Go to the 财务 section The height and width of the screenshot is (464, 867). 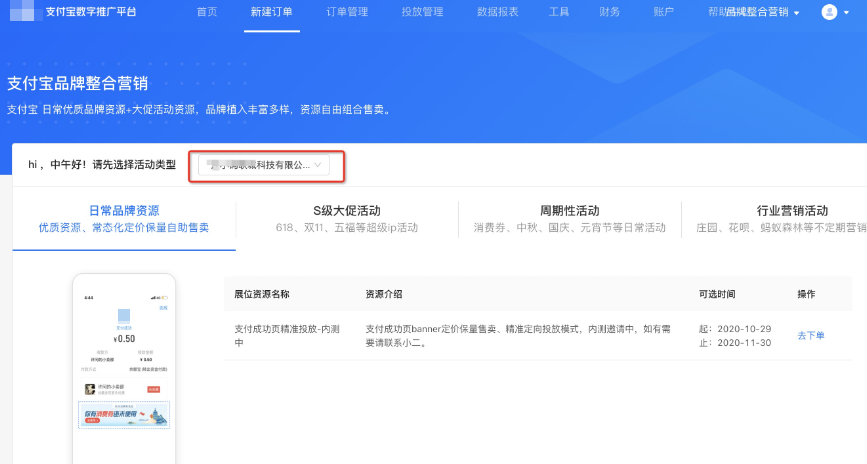pyautogui.click(x=609, y=12)
